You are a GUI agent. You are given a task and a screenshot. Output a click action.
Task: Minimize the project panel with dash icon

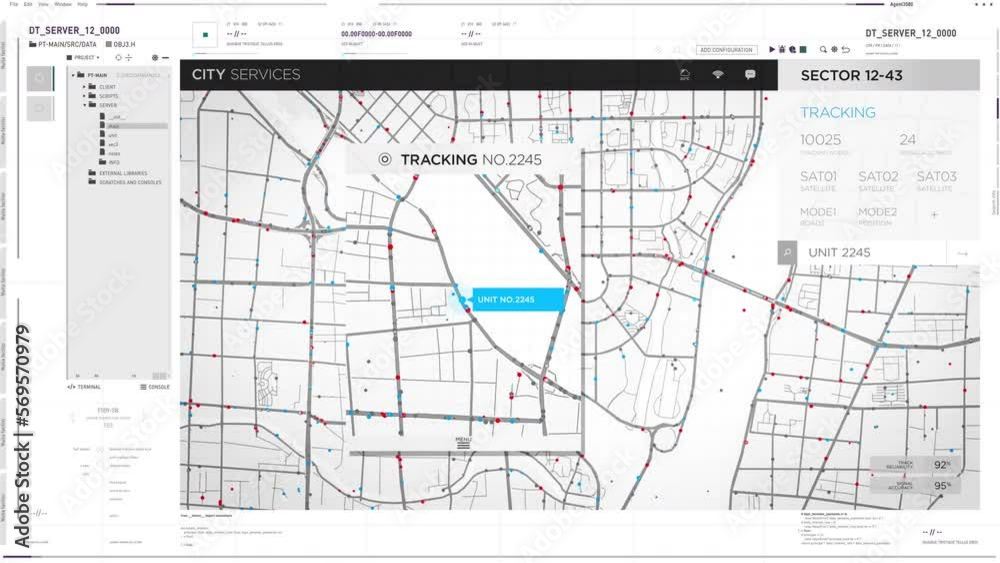click(x=166, y=57)
